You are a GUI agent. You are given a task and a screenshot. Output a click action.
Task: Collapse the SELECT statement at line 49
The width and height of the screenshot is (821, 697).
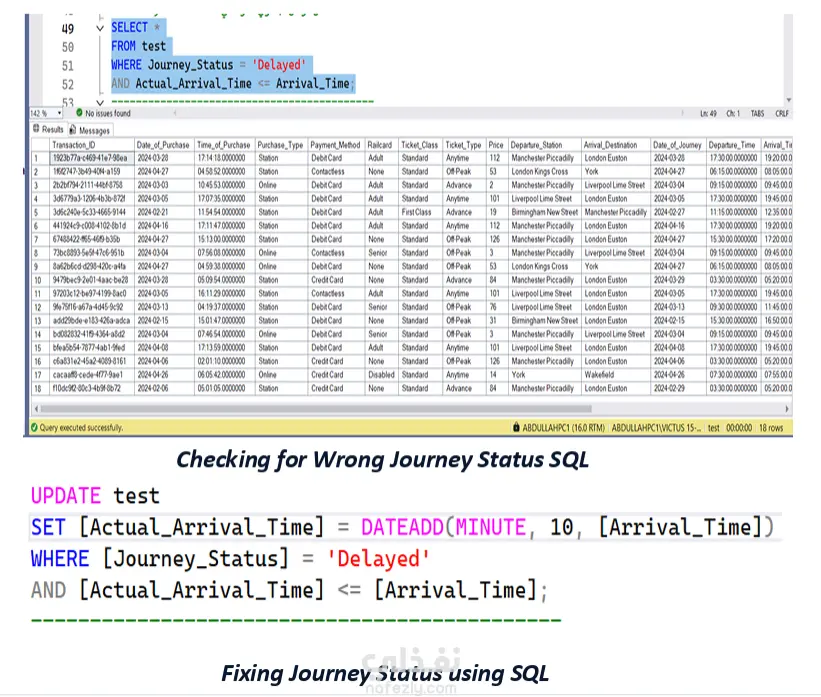click(x=100, y=28)
